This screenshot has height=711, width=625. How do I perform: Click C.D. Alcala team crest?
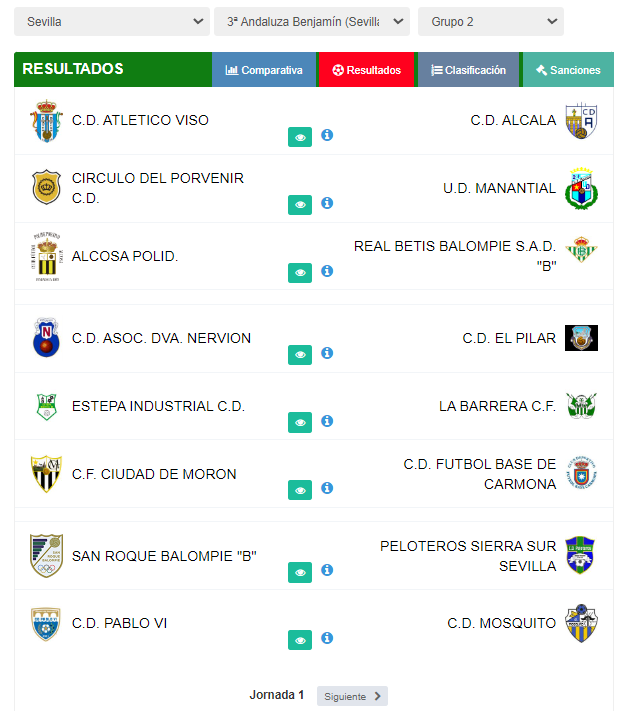[x=581, y=120]
